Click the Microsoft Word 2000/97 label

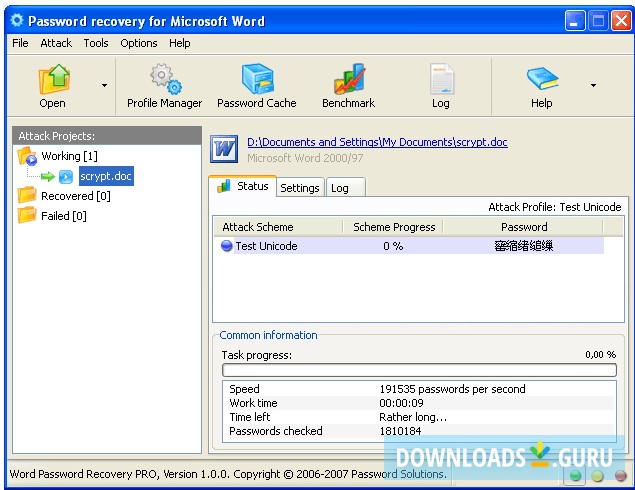(x=305, y=158)
